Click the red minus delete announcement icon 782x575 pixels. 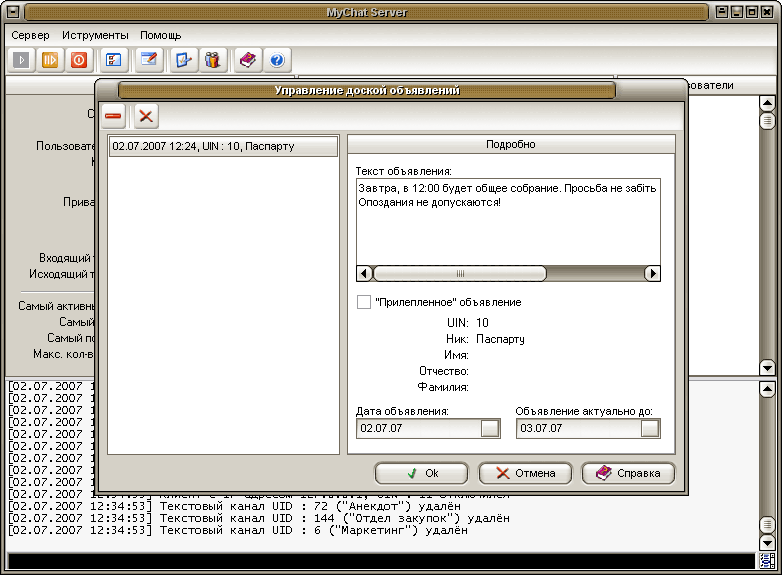tap(114, 116)
